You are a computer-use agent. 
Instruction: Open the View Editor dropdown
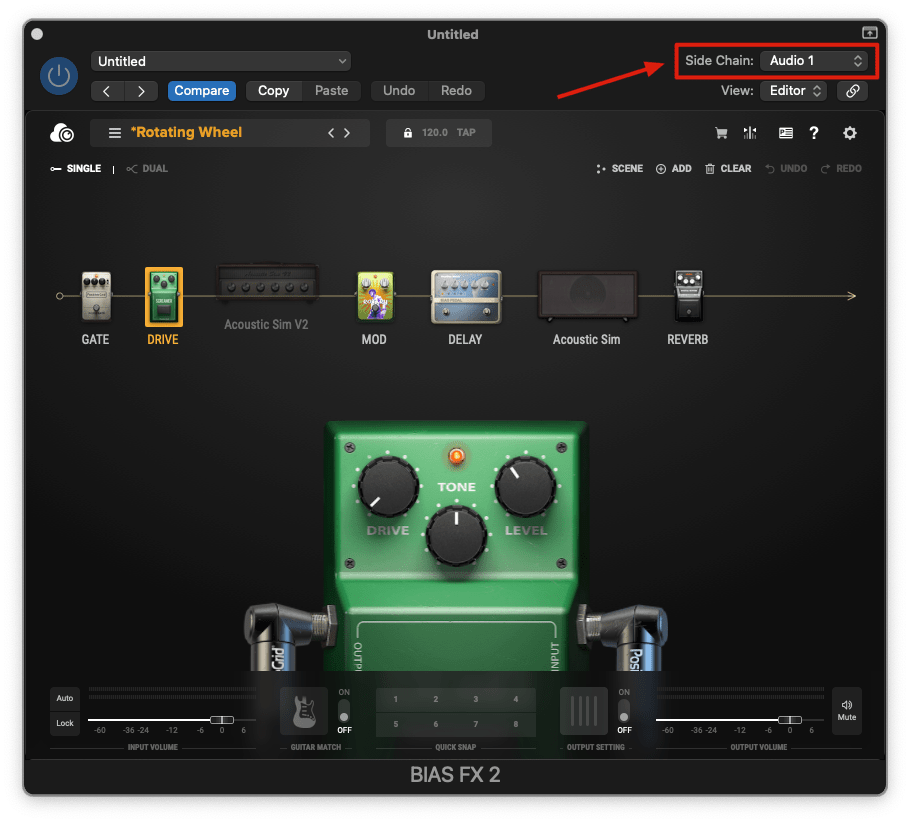793,90
